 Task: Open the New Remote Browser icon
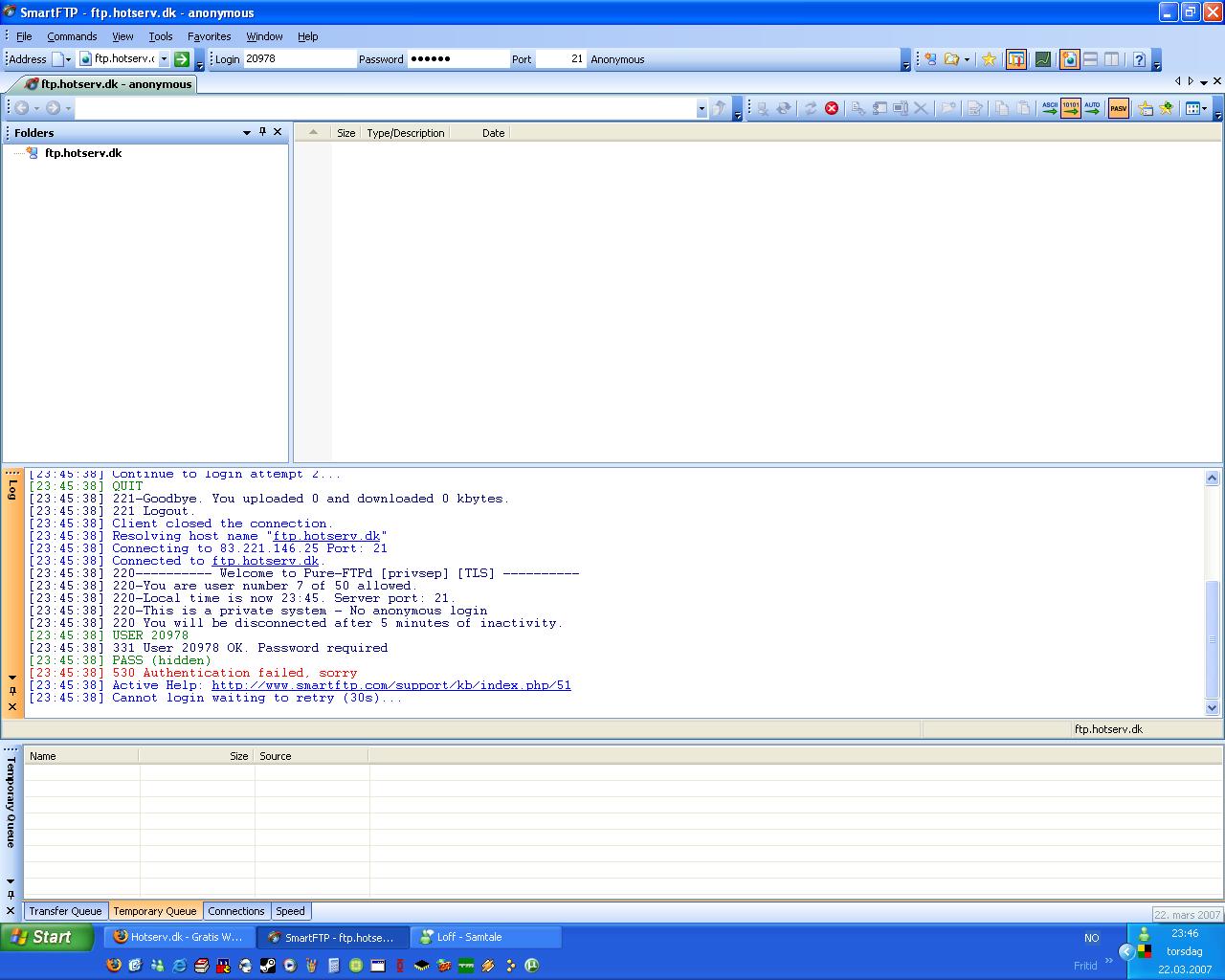(929, 59)
